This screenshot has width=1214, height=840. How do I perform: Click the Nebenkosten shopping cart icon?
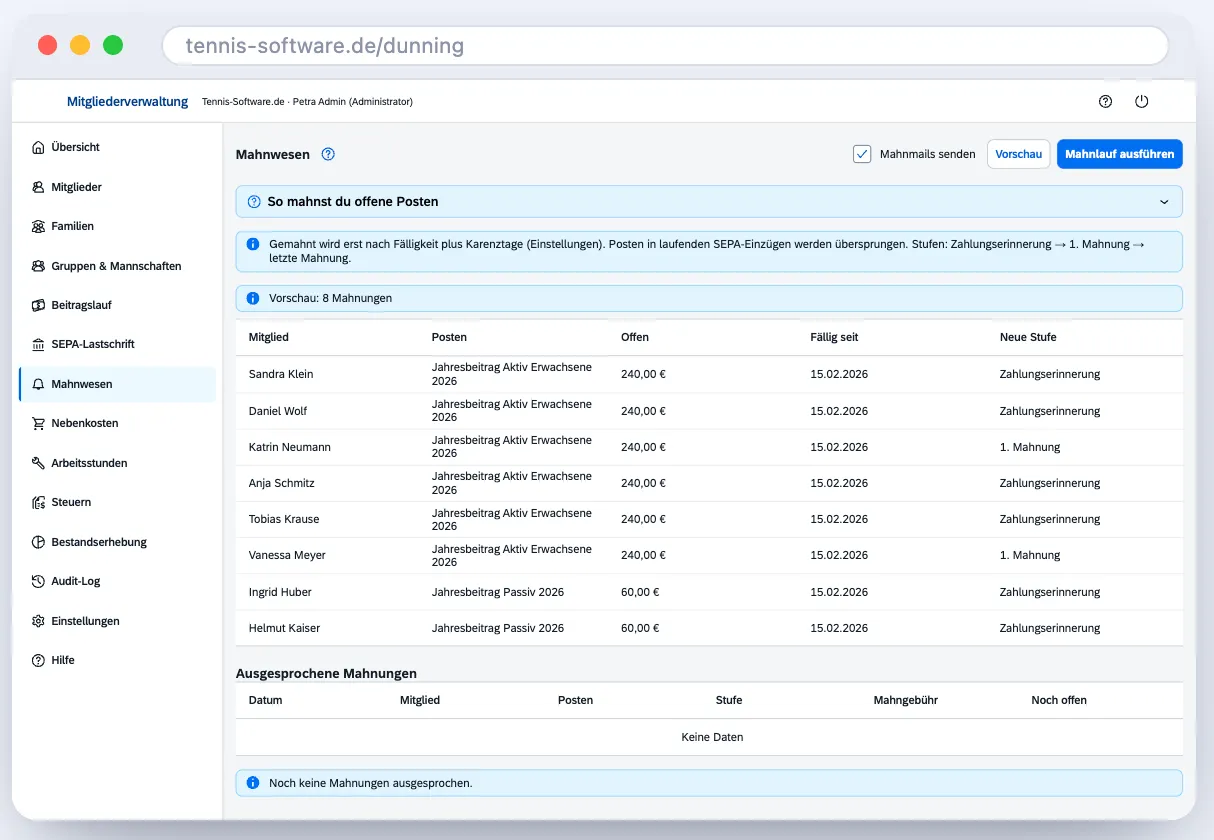[39, 423]
